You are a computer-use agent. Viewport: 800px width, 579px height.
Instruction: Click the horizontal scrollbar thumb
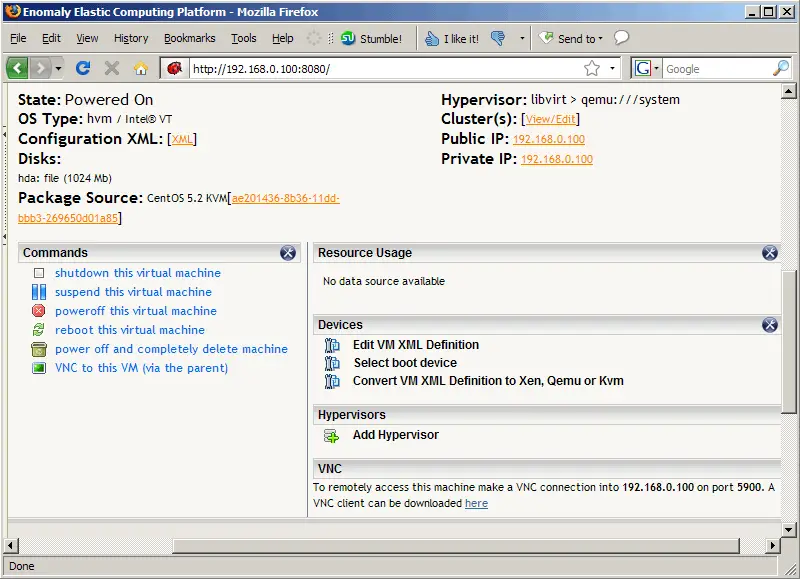(456, 546)
